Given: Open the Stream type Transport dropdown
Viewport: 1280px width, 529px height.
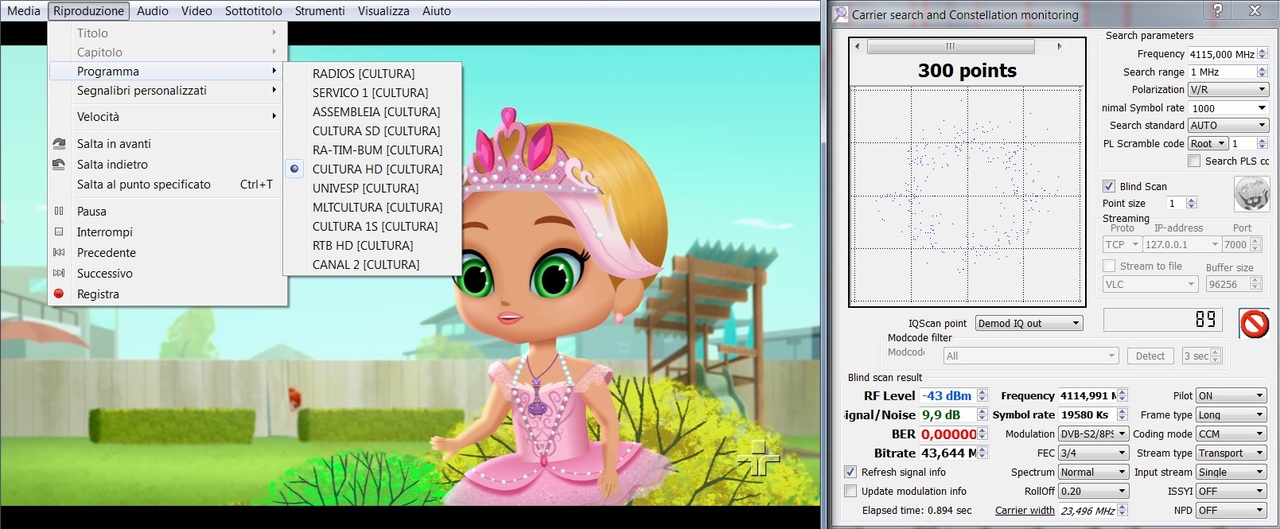Looking at the screenshot, I should pos(1231,453).
